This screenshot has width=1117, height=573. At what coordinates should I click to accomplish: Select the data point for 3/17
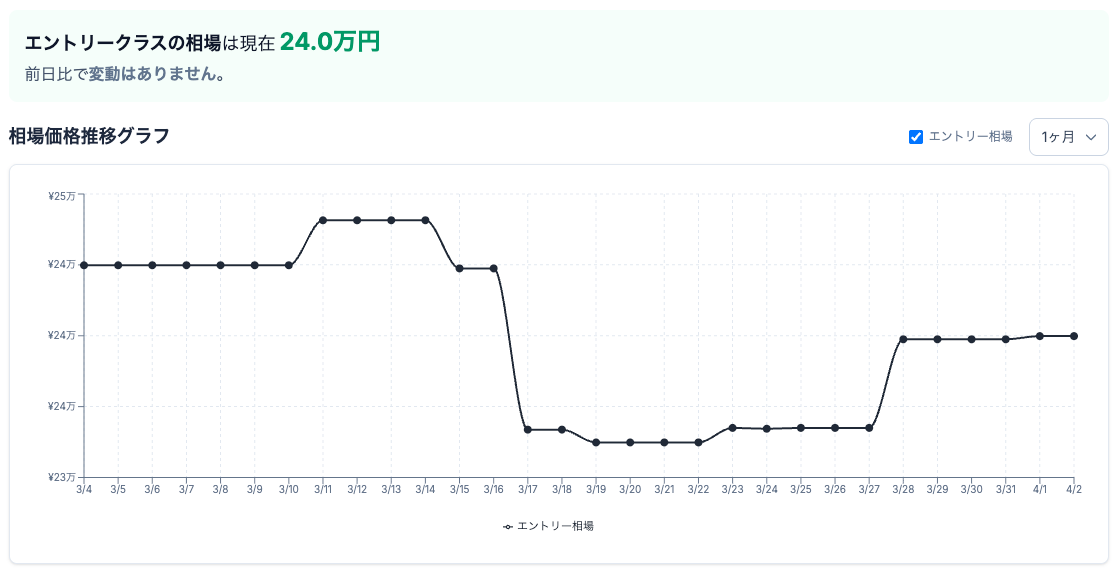[528, 430]
